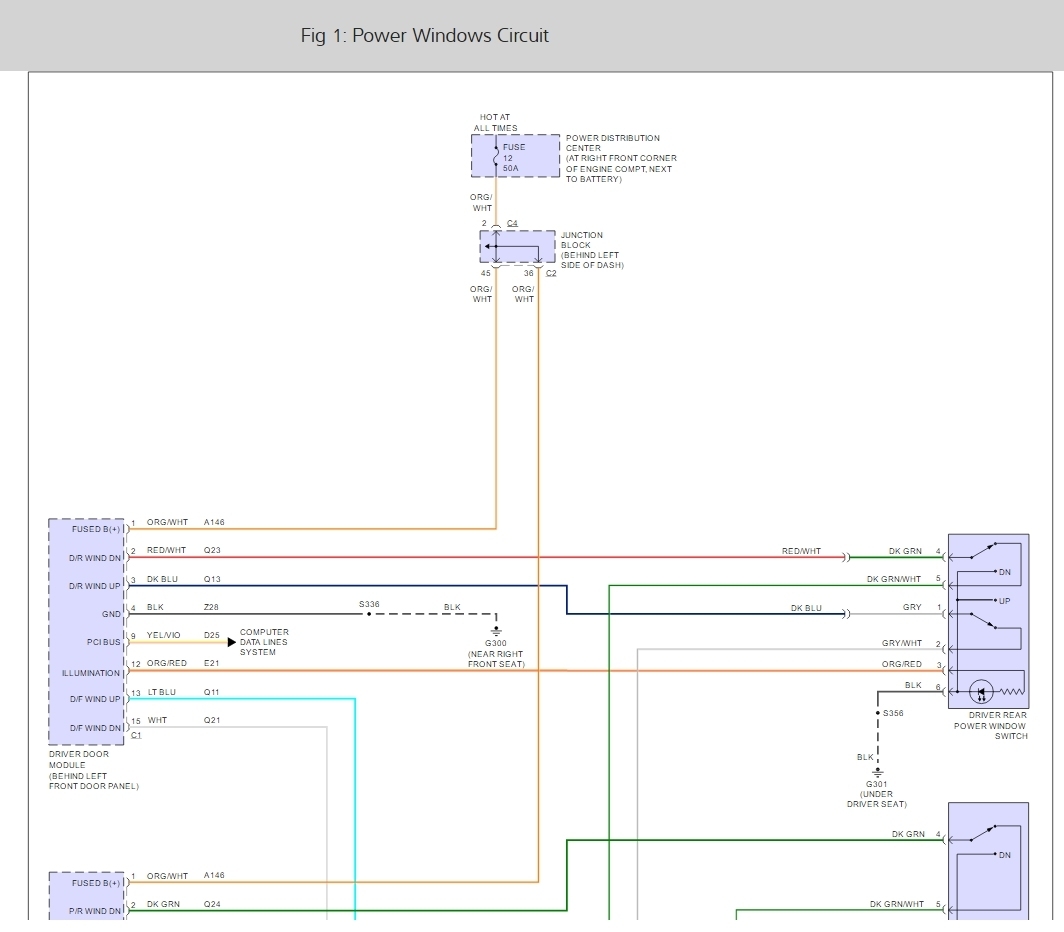The image size is (1064, 932).
Task: Click the computer data lines arrow
Action: 232,642
